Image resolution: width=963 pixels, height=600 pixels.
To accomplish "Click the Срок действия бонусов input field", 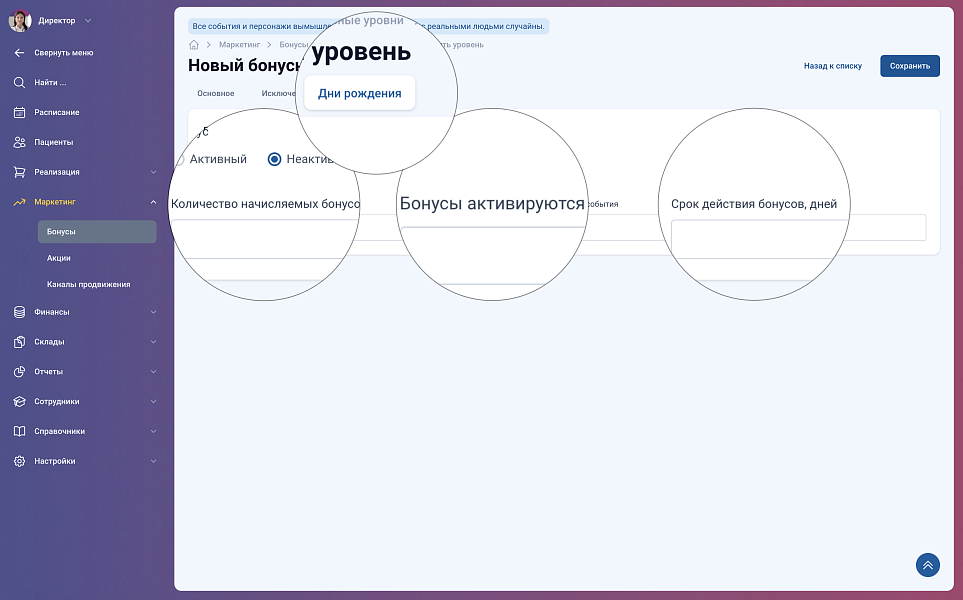I will coord(798,228).
